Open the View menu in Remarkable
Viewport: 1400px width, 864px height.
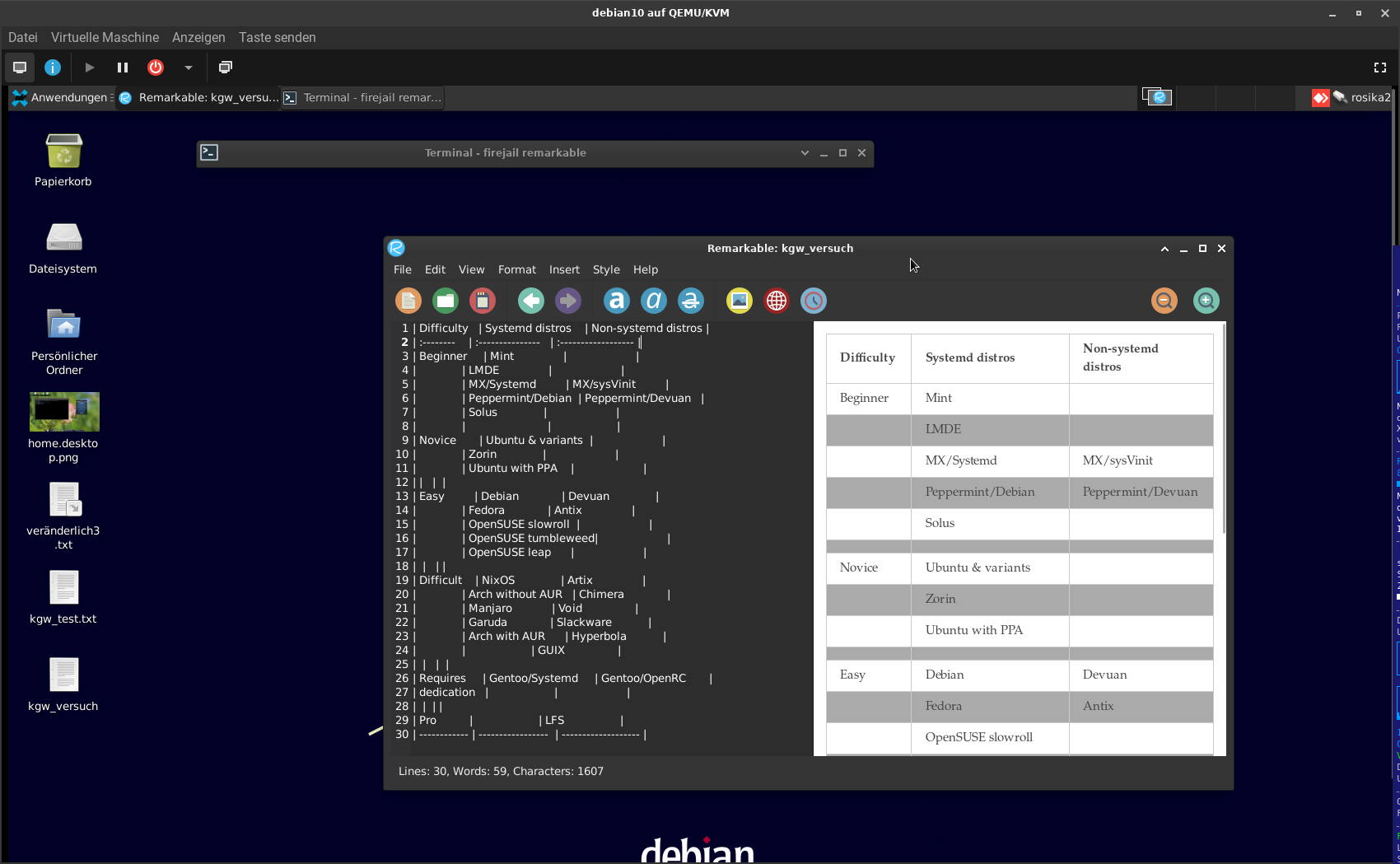[471, 269]
